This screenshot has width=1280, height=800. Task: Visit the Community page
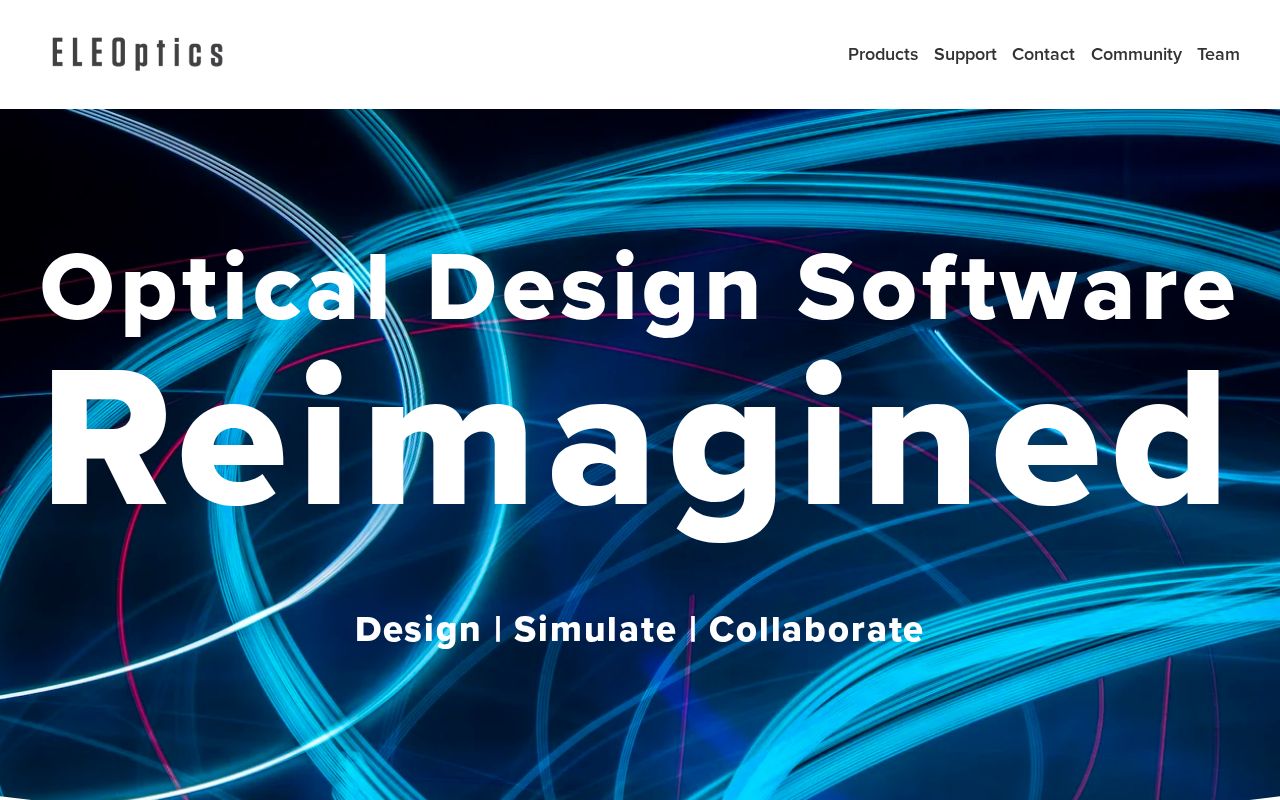point(1136,54)
